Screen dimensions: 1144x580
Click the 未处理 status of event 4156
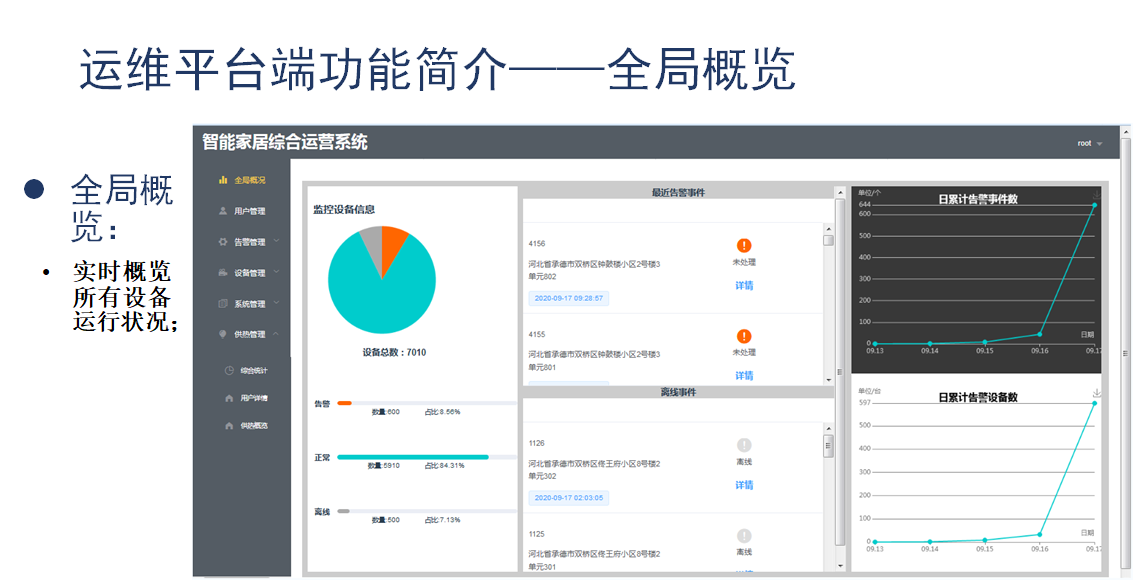tap(744, 262)
